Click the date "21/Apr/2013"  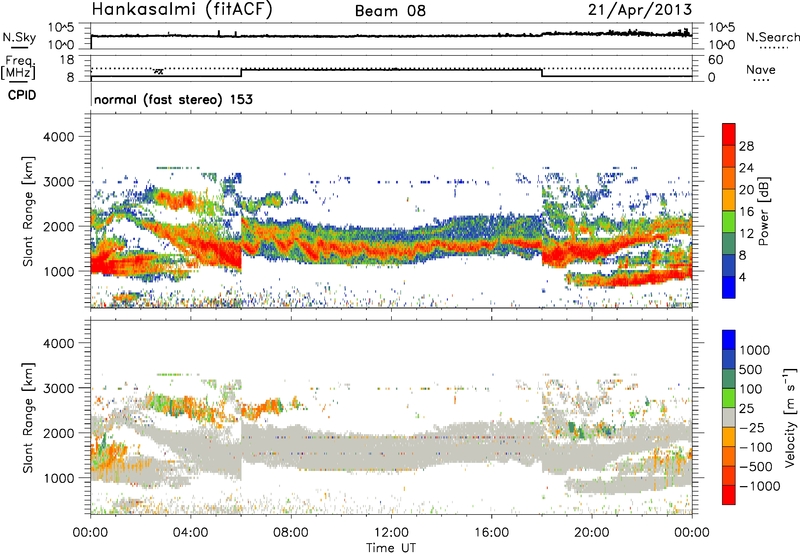640,9
